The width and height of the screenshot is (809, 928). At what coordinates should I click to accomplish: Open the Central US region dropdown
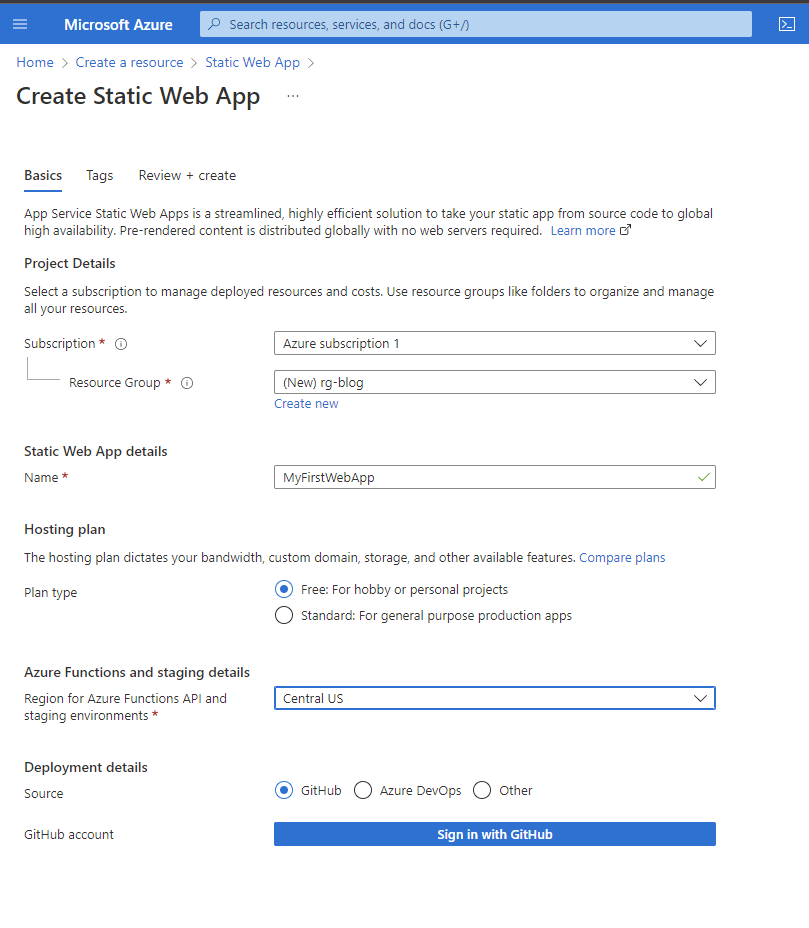[494, 698]
